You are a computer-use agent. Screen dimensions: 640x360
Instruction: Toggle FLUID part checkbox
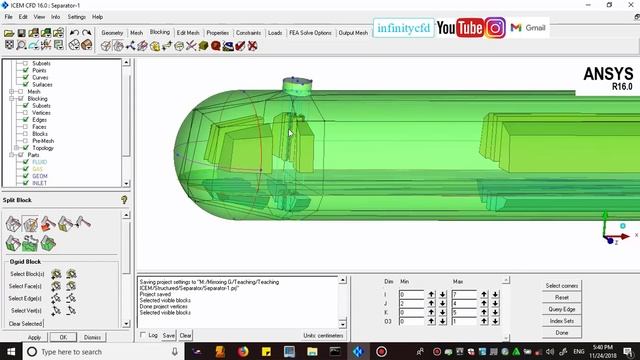(x=26, y=162)
